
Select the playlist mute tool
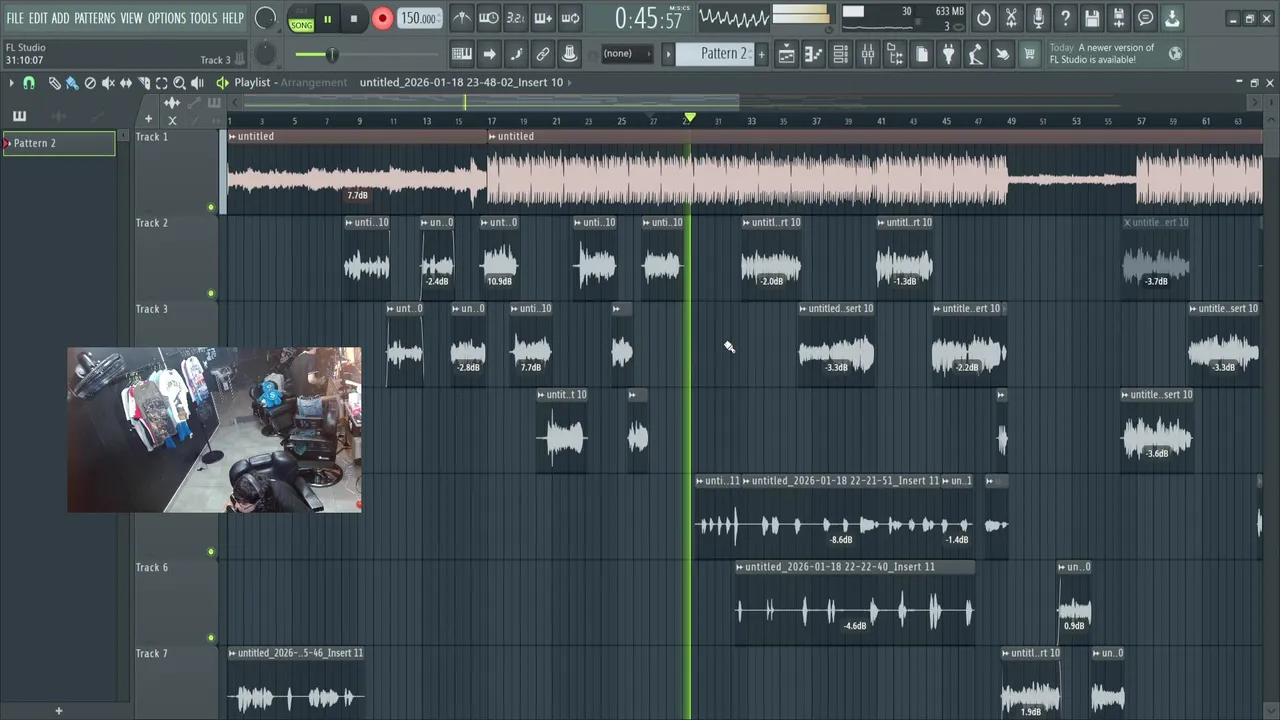[x=108, y=83]
